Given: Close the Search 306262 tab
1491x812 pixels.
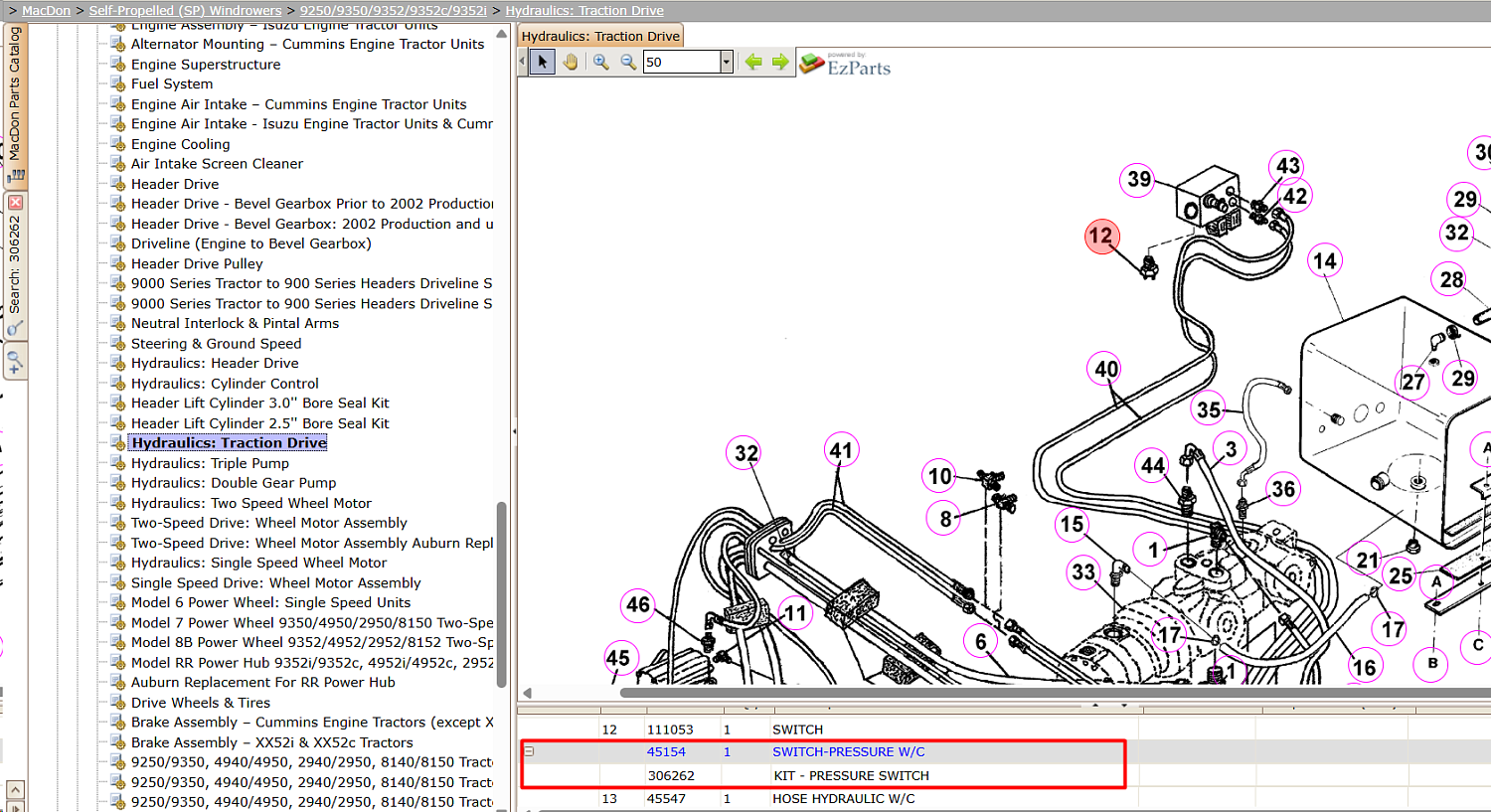Looking at the screenshot, I should (15, 203).
